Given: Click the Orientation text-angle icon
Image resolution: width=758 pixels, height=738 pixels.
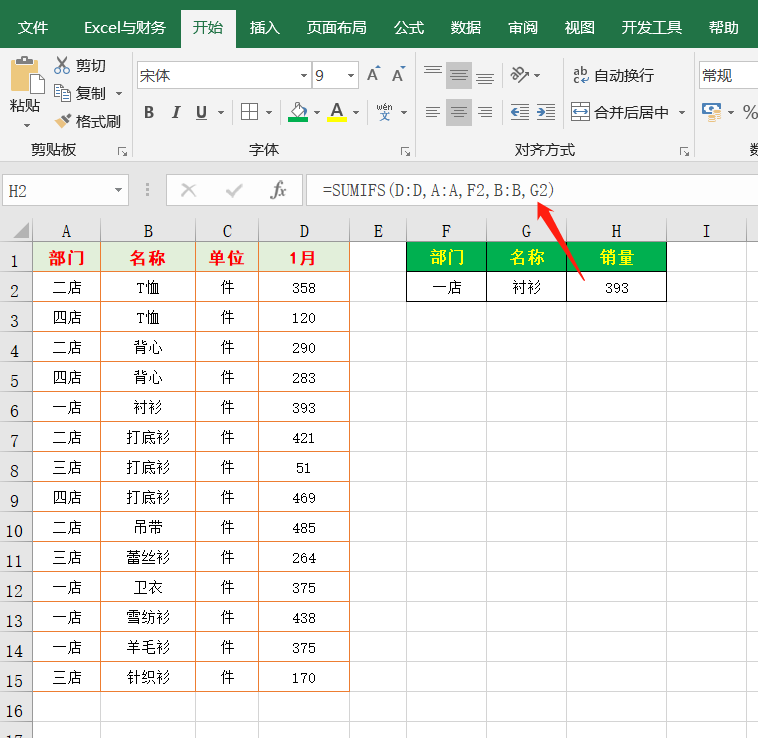Looking at the screenshot, I should pyautogui.click(x=519, y=75).
